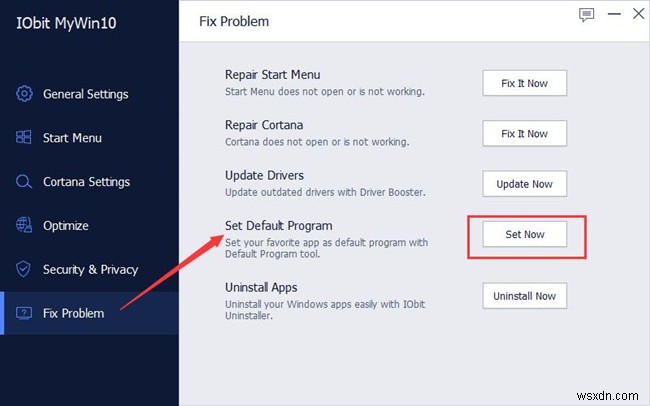Click the Optimize sidebar icon
This screenshot has height=406, width=650.
24,226
